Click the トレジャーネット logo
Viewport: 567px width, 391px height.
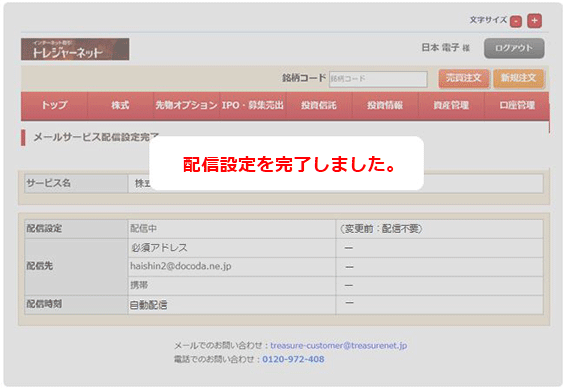75,49
